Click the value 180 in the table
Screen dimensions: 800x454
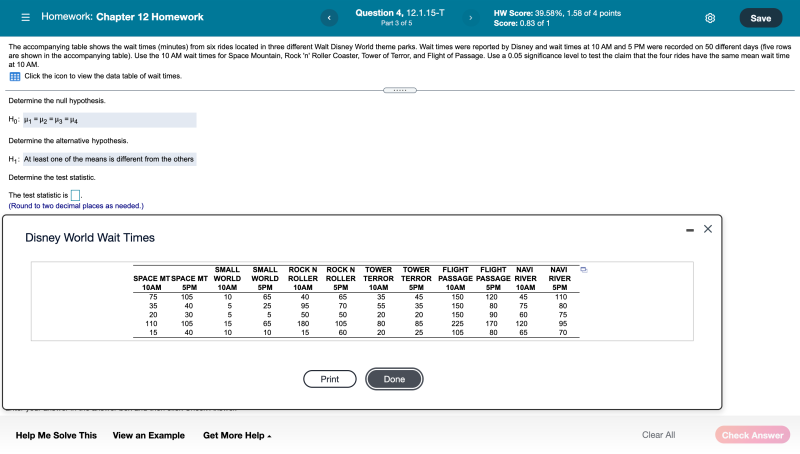[x=303, y=323]
